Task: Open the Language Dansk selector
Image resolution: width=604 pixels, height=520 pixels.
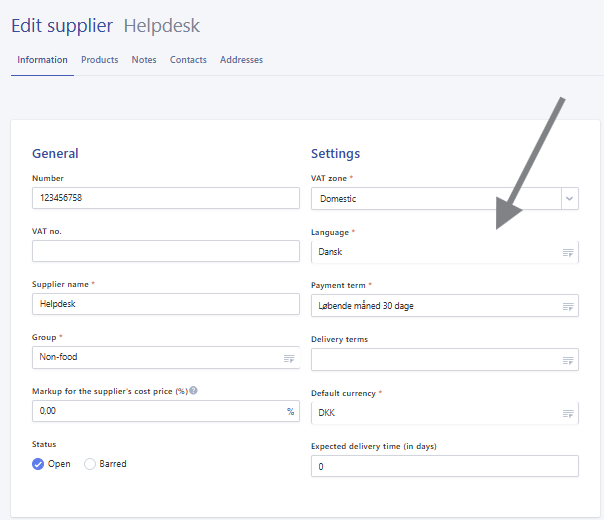Action: click(x=435, y=252)
